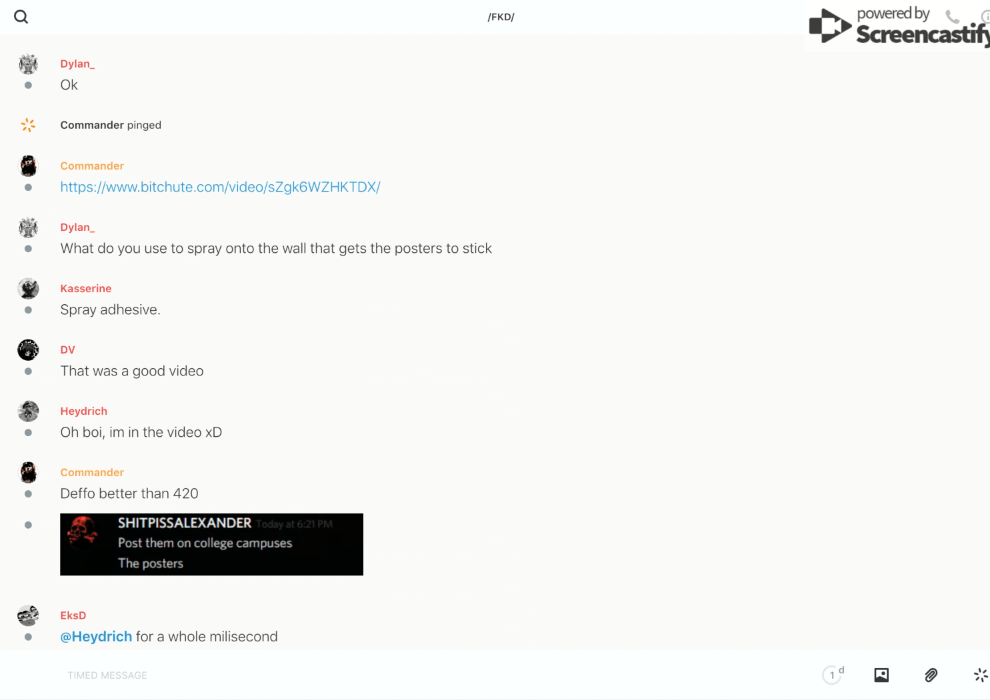Open the search magnifier icon
The height and width of the screenshot is (700, 990).
(21, 17)
